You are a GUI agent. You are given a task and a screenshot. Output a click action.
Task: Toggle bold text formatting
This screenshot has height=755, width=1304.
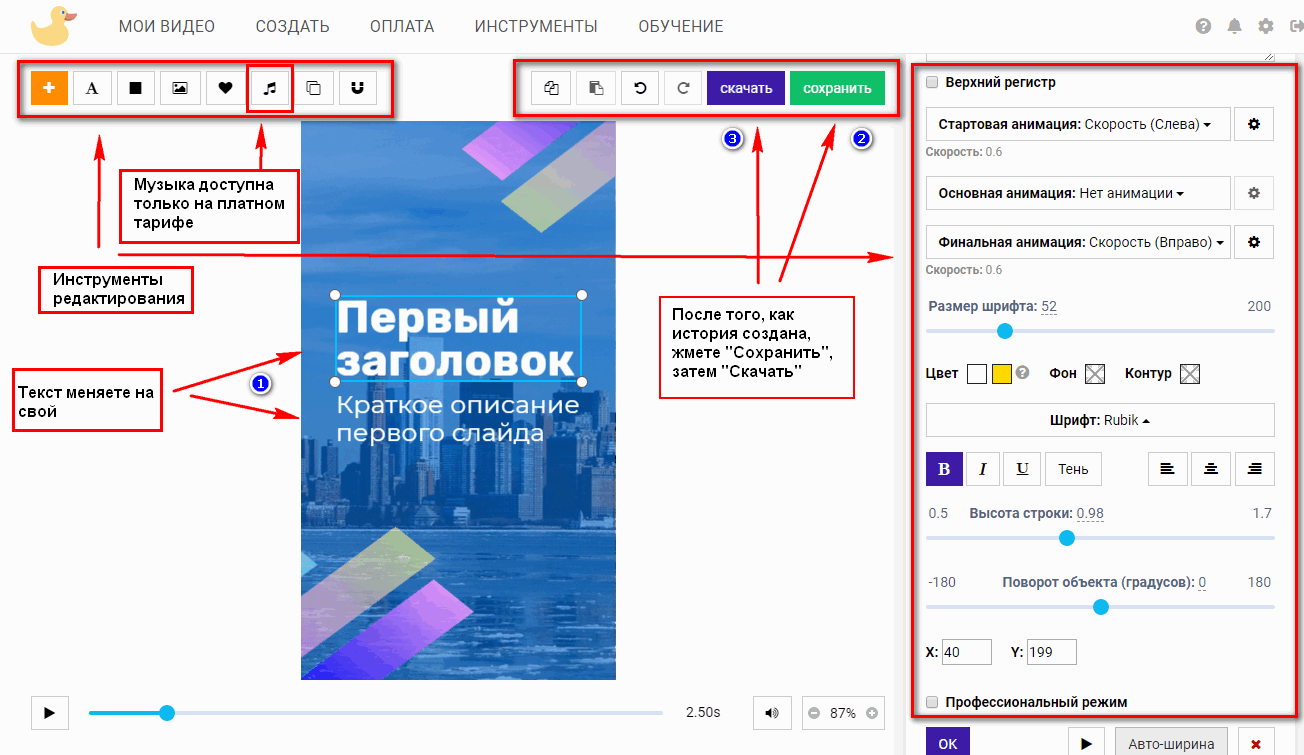944,468
